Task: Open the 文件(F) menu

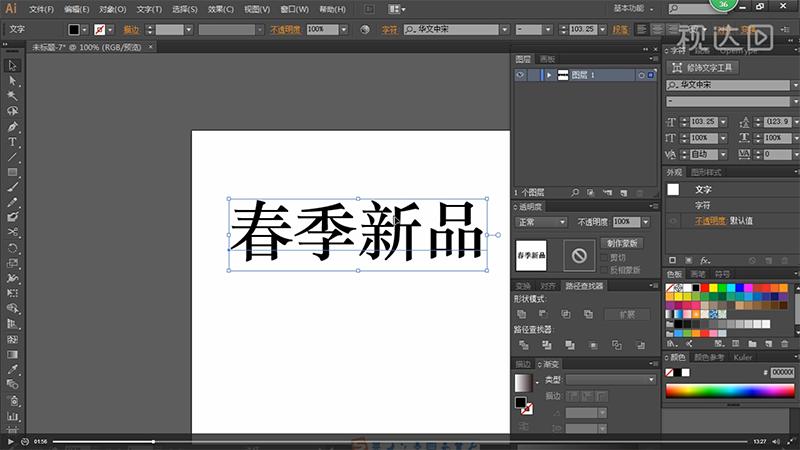Action: tap(41, 9)
